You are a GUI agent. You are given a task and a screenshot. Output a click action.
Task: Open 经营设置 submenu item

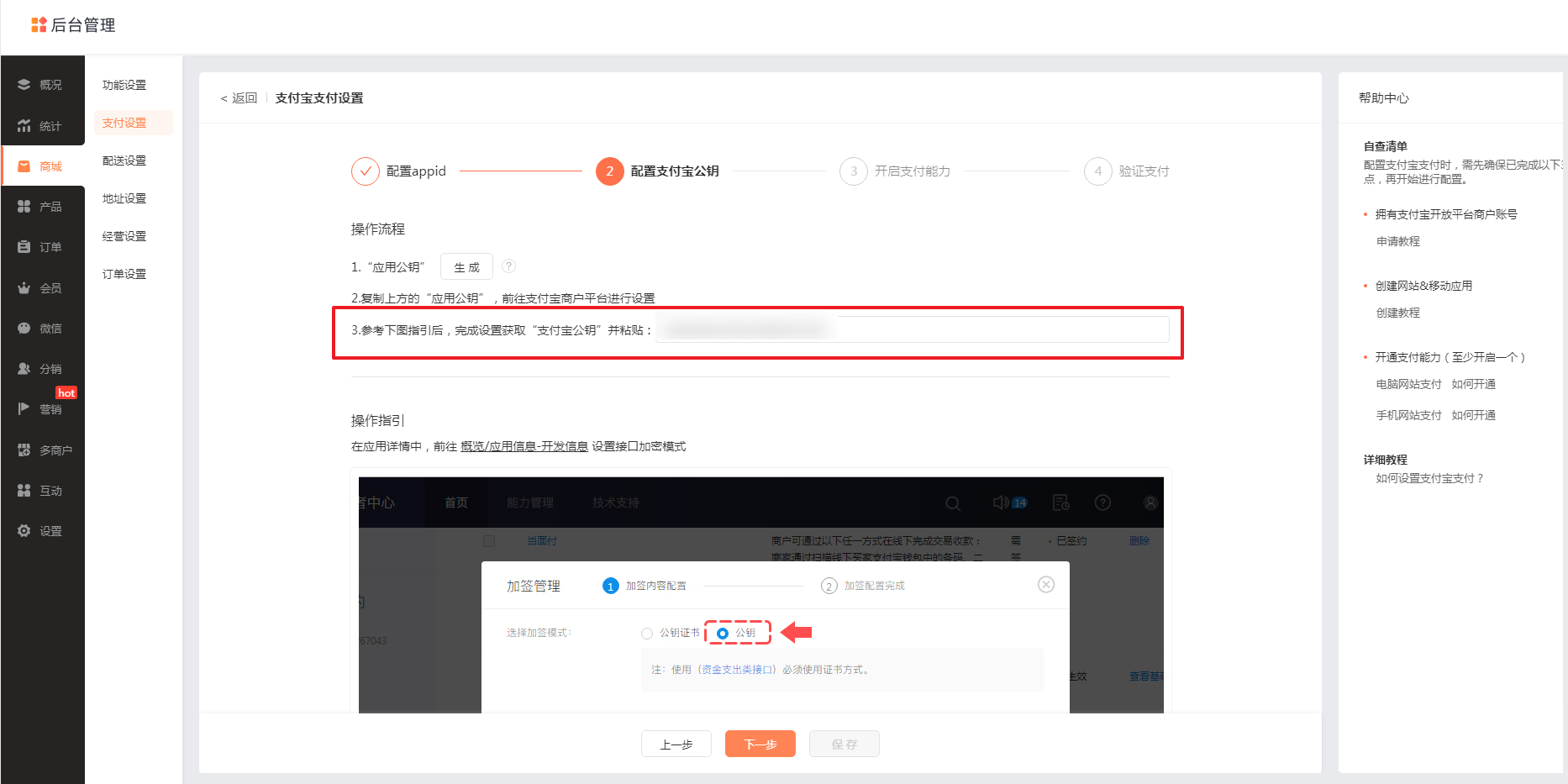pos(124,236)
